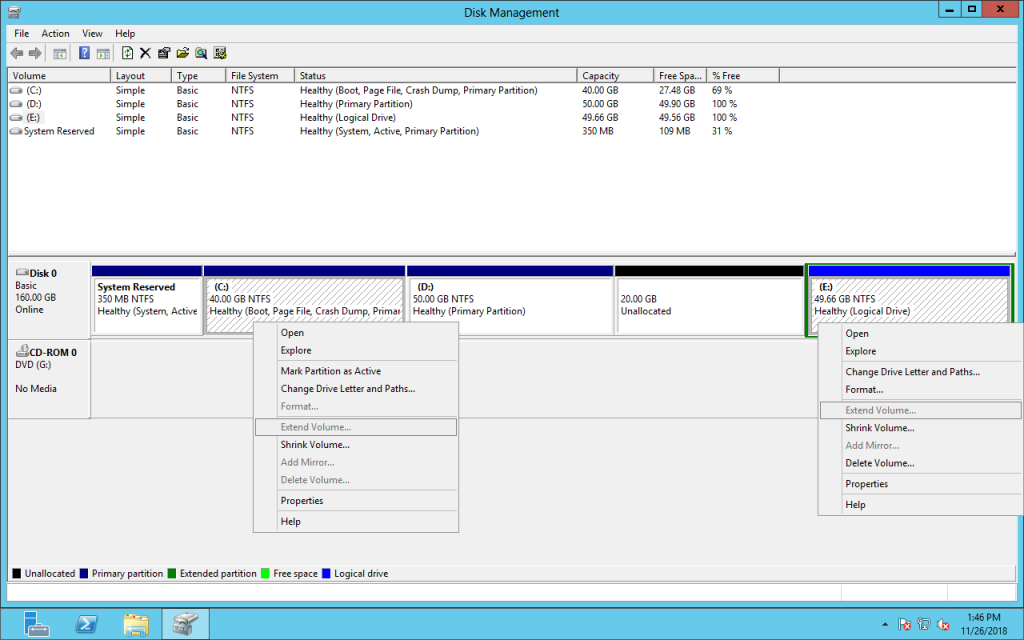Click the folder Open toolbar icon
Screen dimensions: 1024x640
[183, 53]
